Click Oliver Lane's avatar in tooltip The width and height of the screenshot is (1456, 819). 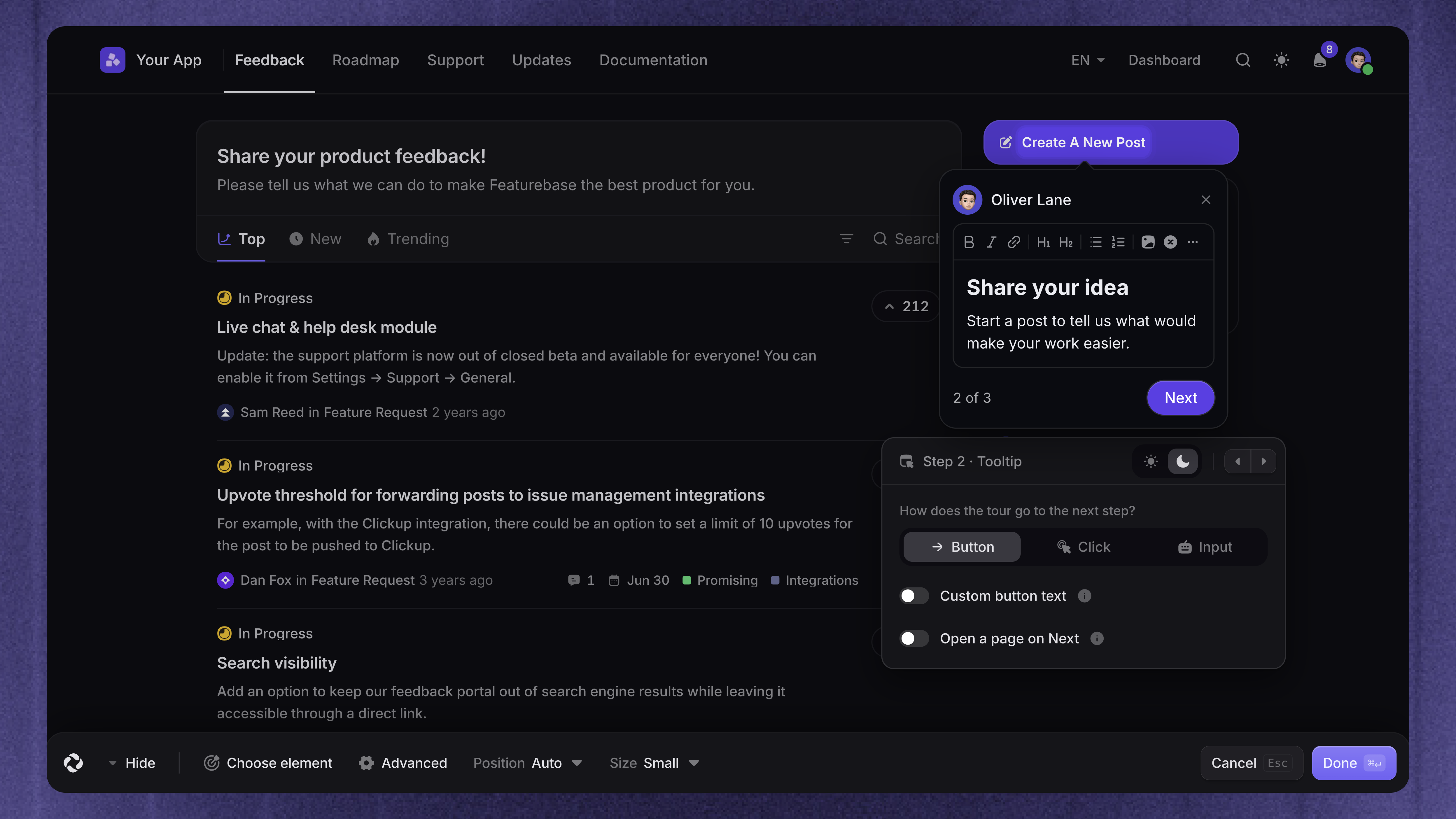(x=967, y=199)
